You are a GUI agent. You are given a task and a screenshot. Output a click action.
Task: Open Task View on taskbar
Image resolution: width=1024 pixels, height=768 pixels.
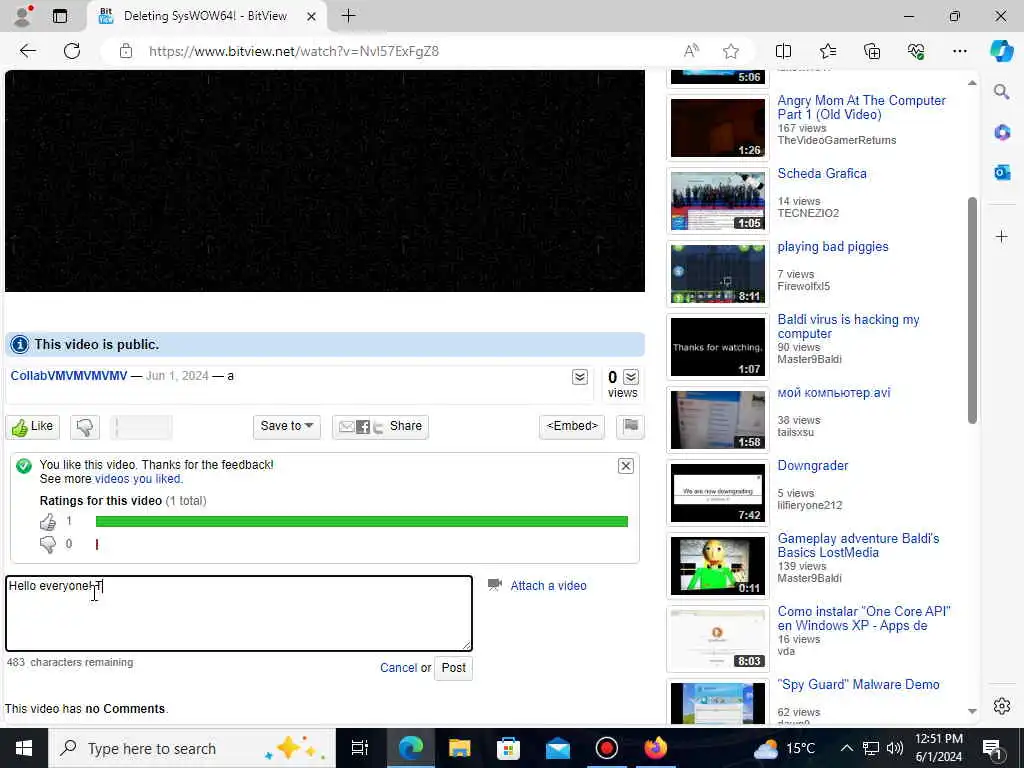click(x=359, y=748)
